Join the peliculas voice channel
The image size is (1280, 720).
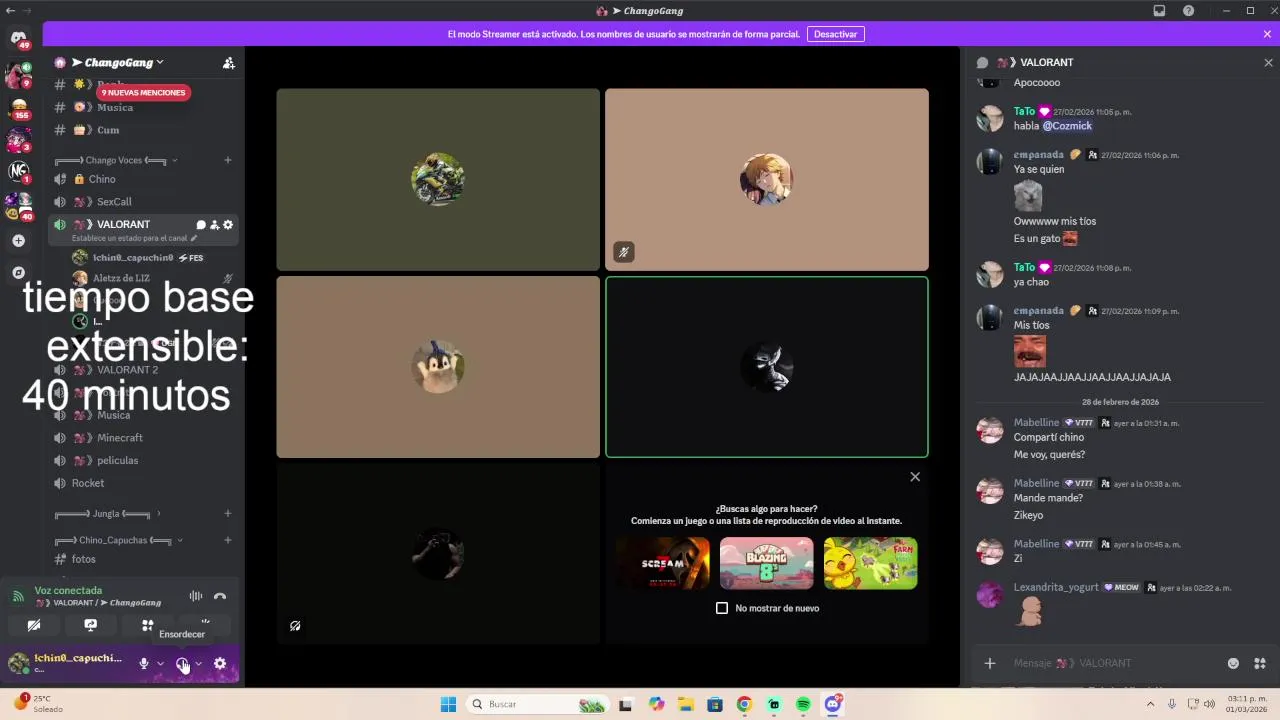pos(145,461)
